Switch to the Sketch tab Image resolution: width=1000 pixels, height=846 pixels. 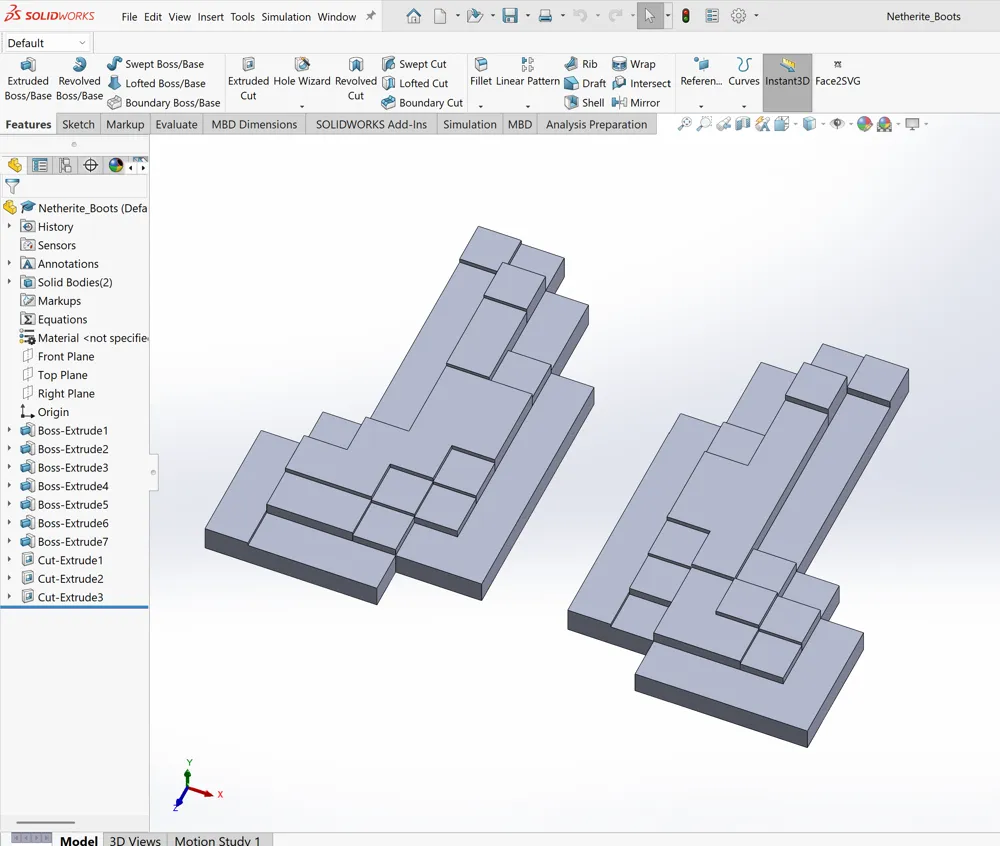point(78,124)
